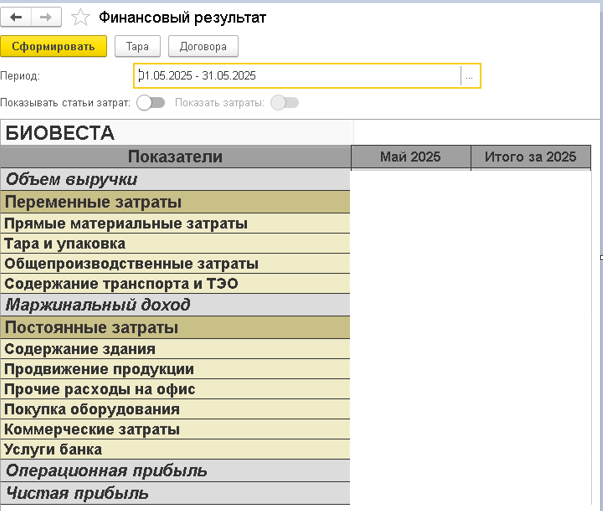Click the Услуги банка row

[175, 449]
